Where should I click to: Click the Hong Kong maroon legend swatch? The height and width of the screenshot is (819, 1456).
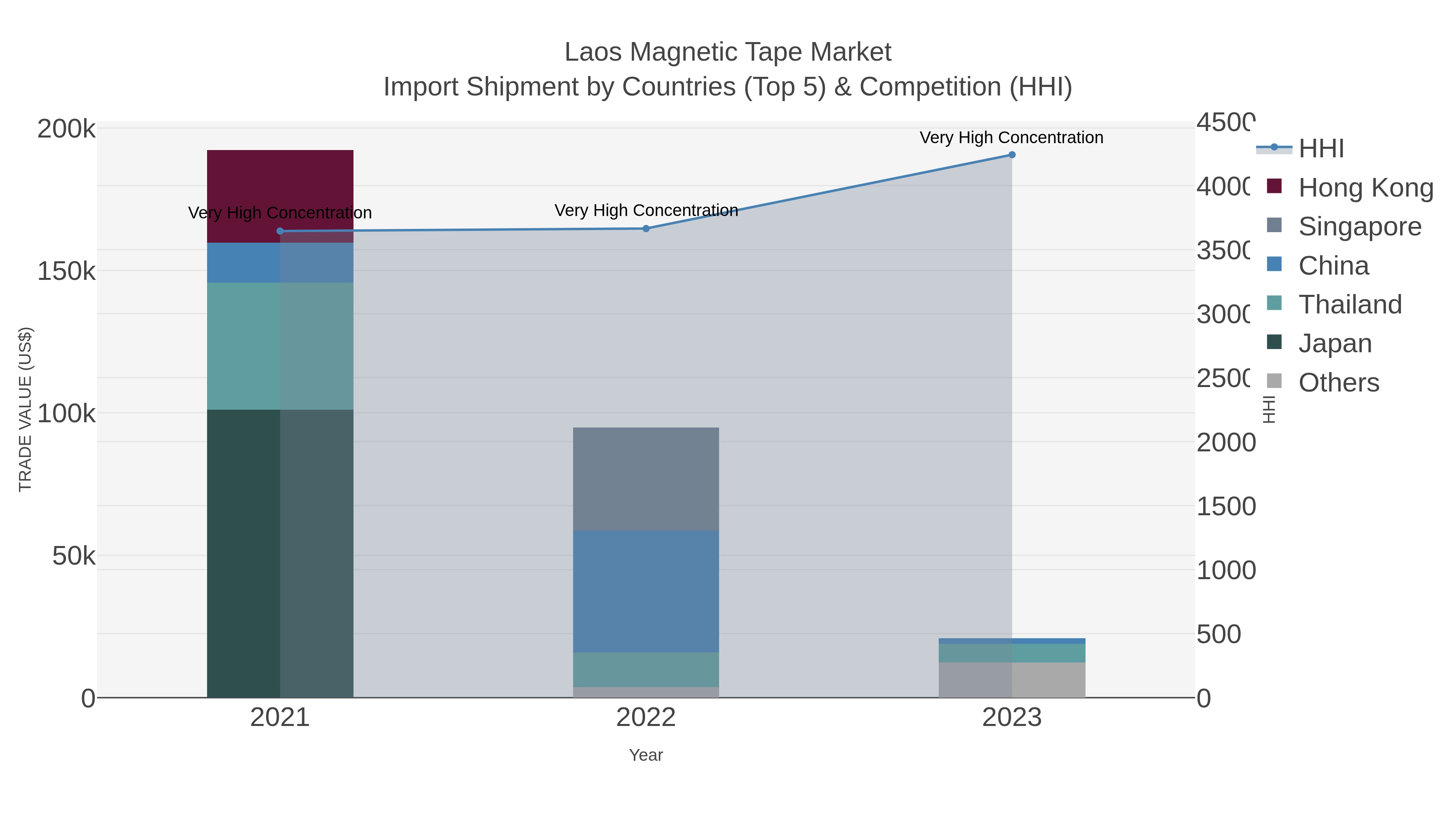click(x=1274, y=185)
